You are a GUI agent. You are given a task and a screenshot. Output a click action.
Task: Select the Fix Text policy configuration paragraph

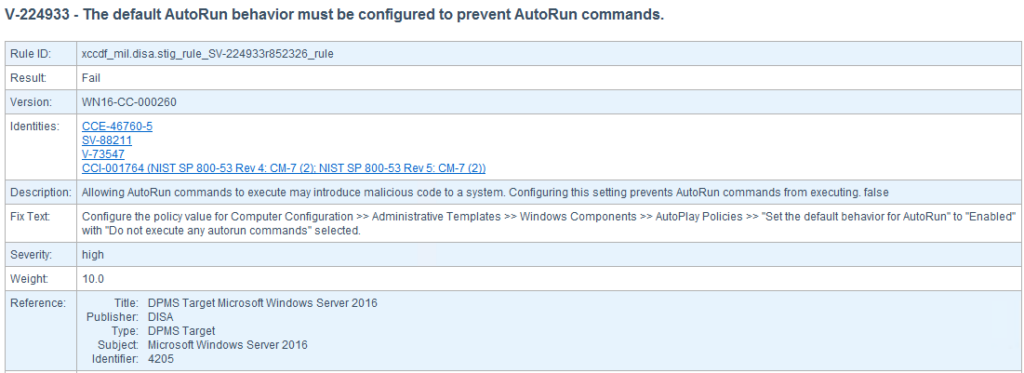(x=549, y=223)
